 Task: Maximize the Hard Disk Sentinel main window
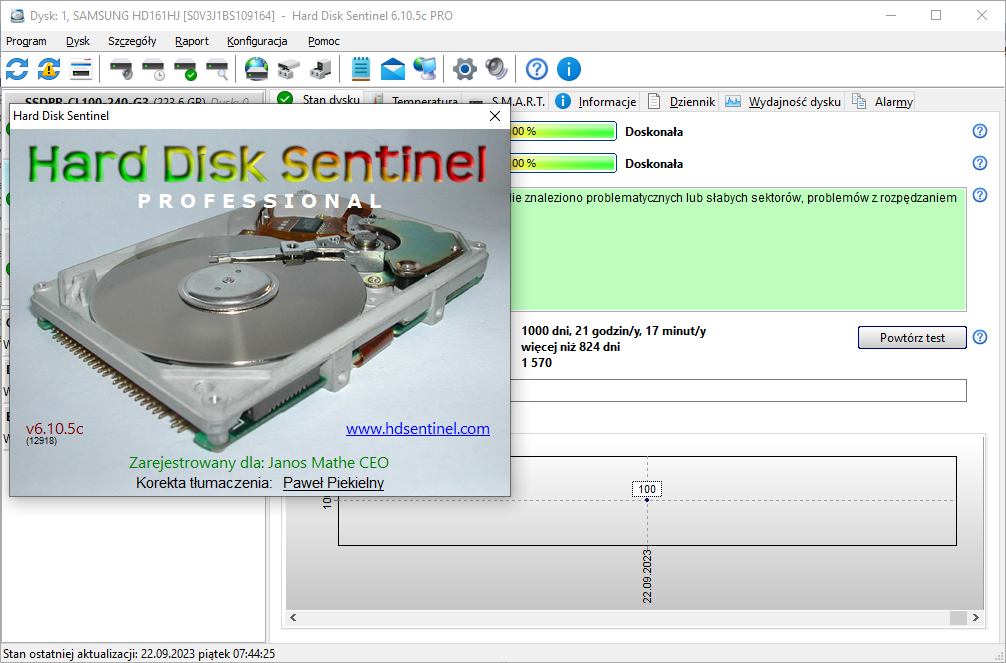click(x=936, y=15)
